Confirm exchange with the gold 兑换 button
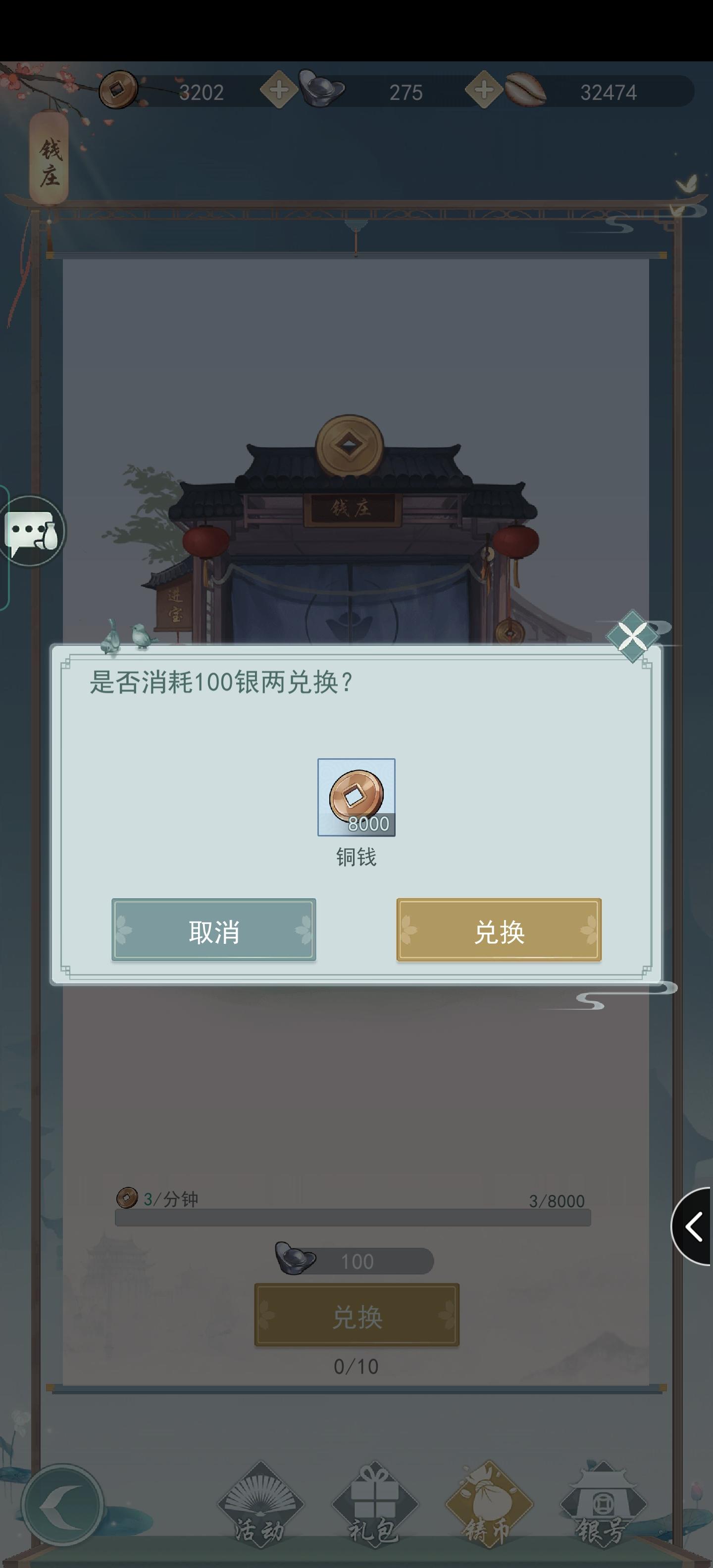Screen dimensions: 713x1568 coord(499,930)
